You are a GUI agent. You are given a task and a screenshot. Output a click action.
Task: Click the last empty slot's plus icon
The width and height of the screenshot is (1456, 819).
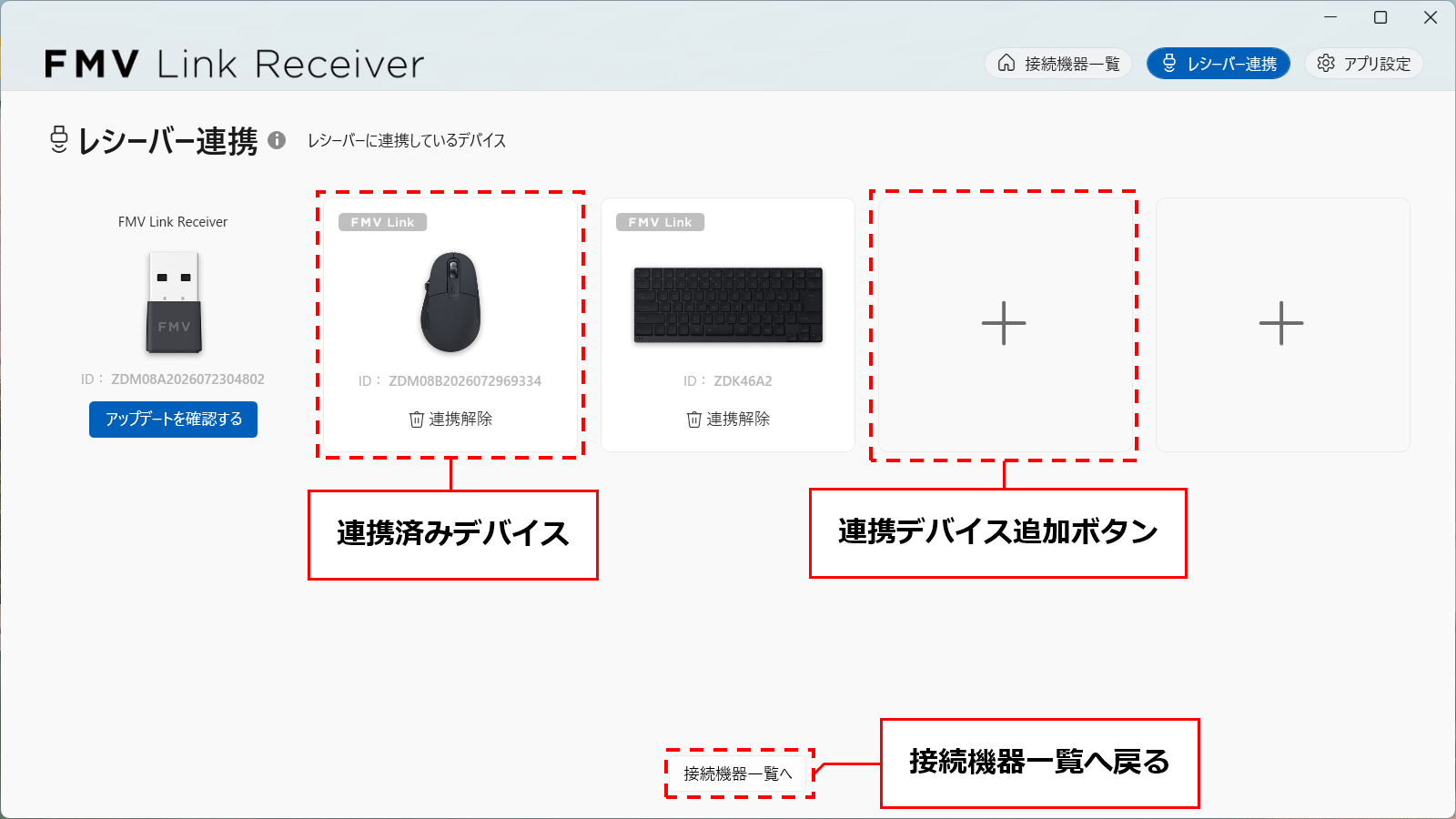point(1281,323)
